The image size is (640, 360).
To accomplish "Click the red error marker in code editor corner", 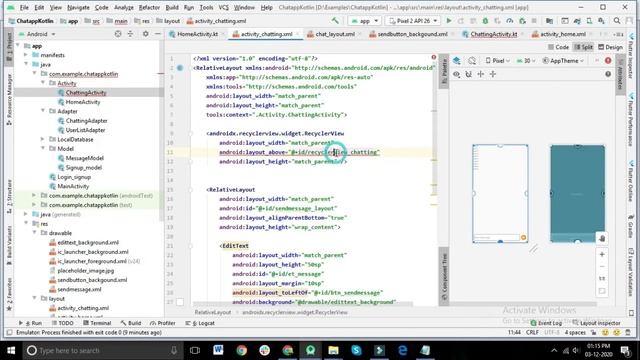I will (433, 57).
